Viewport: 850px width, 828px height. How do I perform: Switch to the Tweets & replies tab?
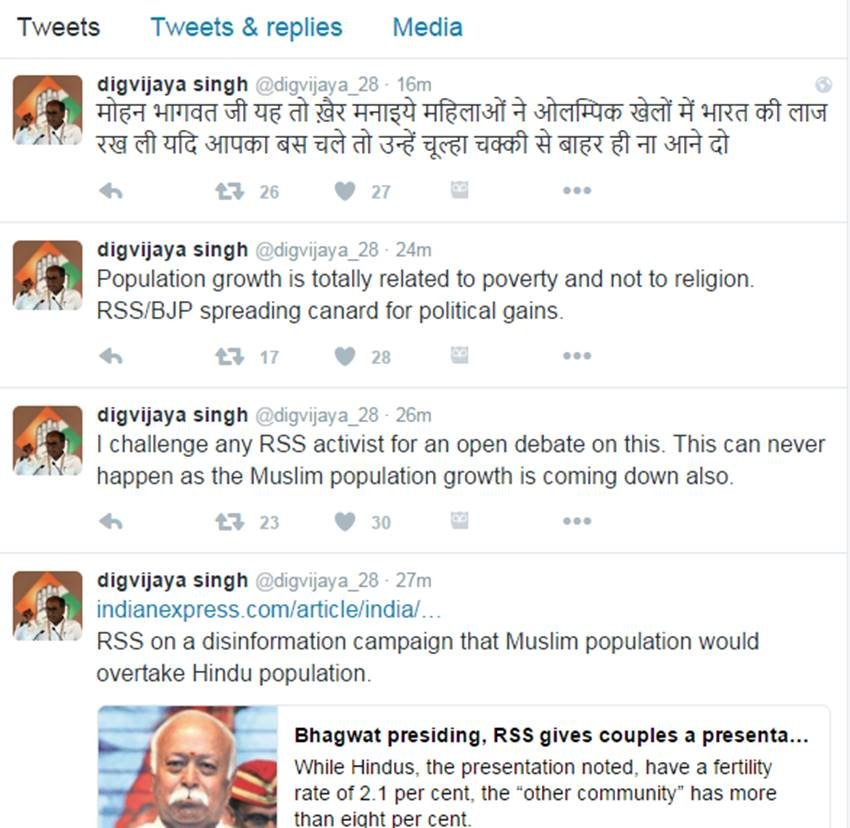247,27
